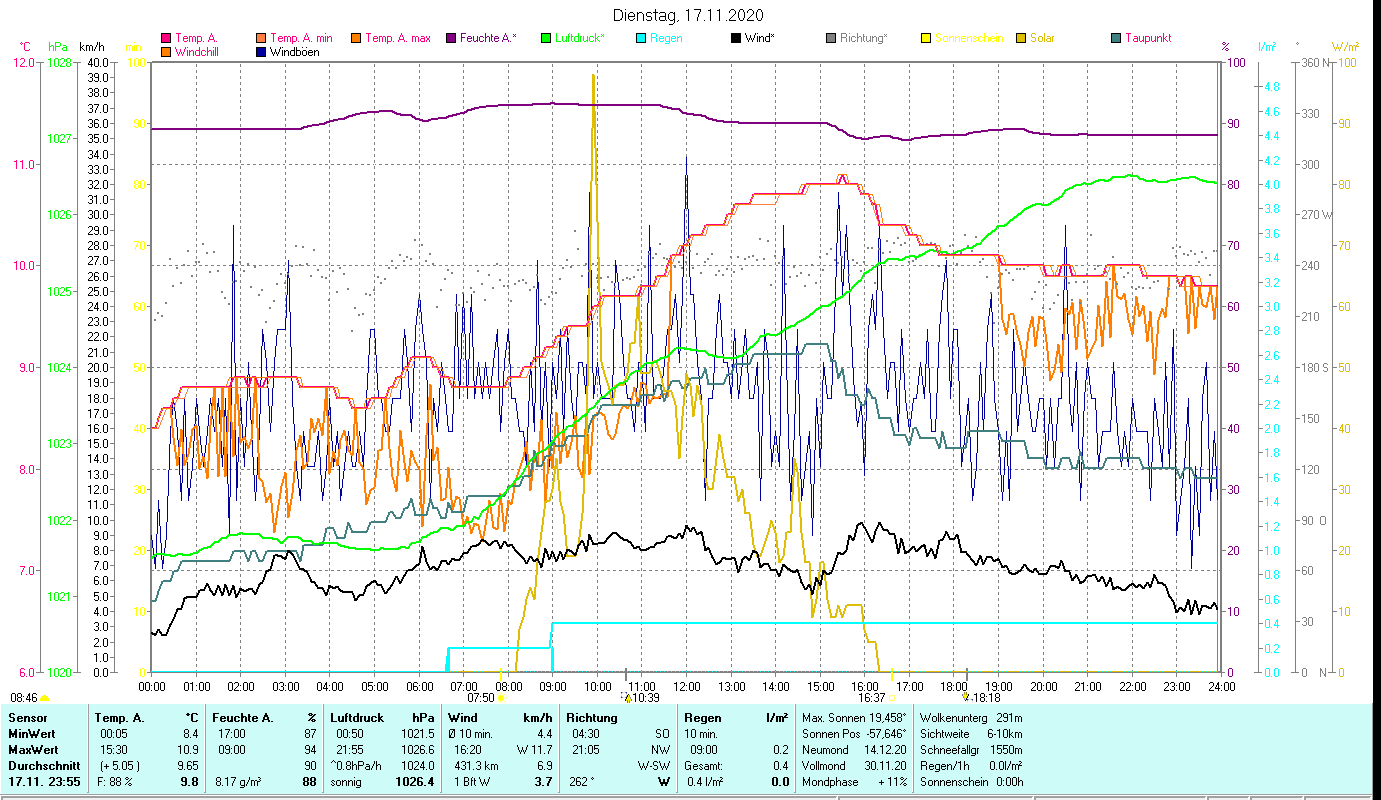Click the '1 Bft W' wind strength
The height and width of the screenshot is (800, 1381).
pyautogui.click(x=474, y=782)
